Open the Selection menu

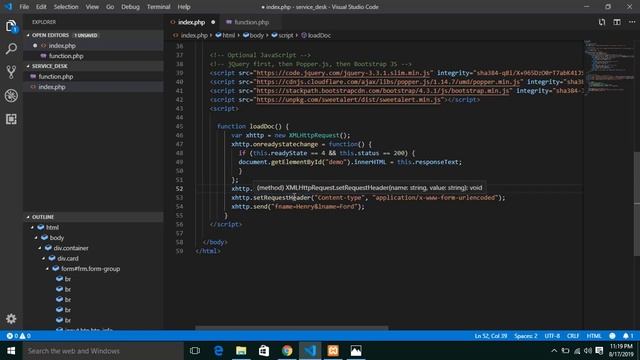(x=66, y=7)
